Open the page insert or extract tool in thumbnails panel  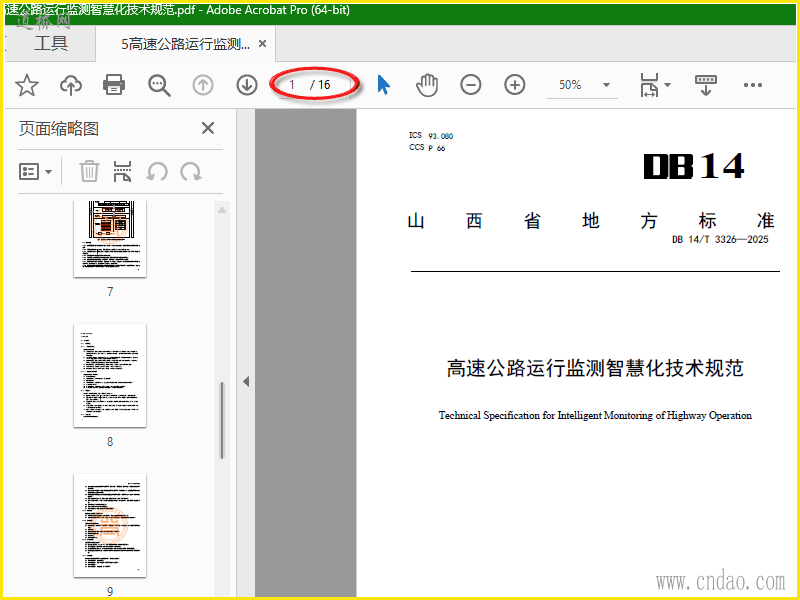coord(122,171)
